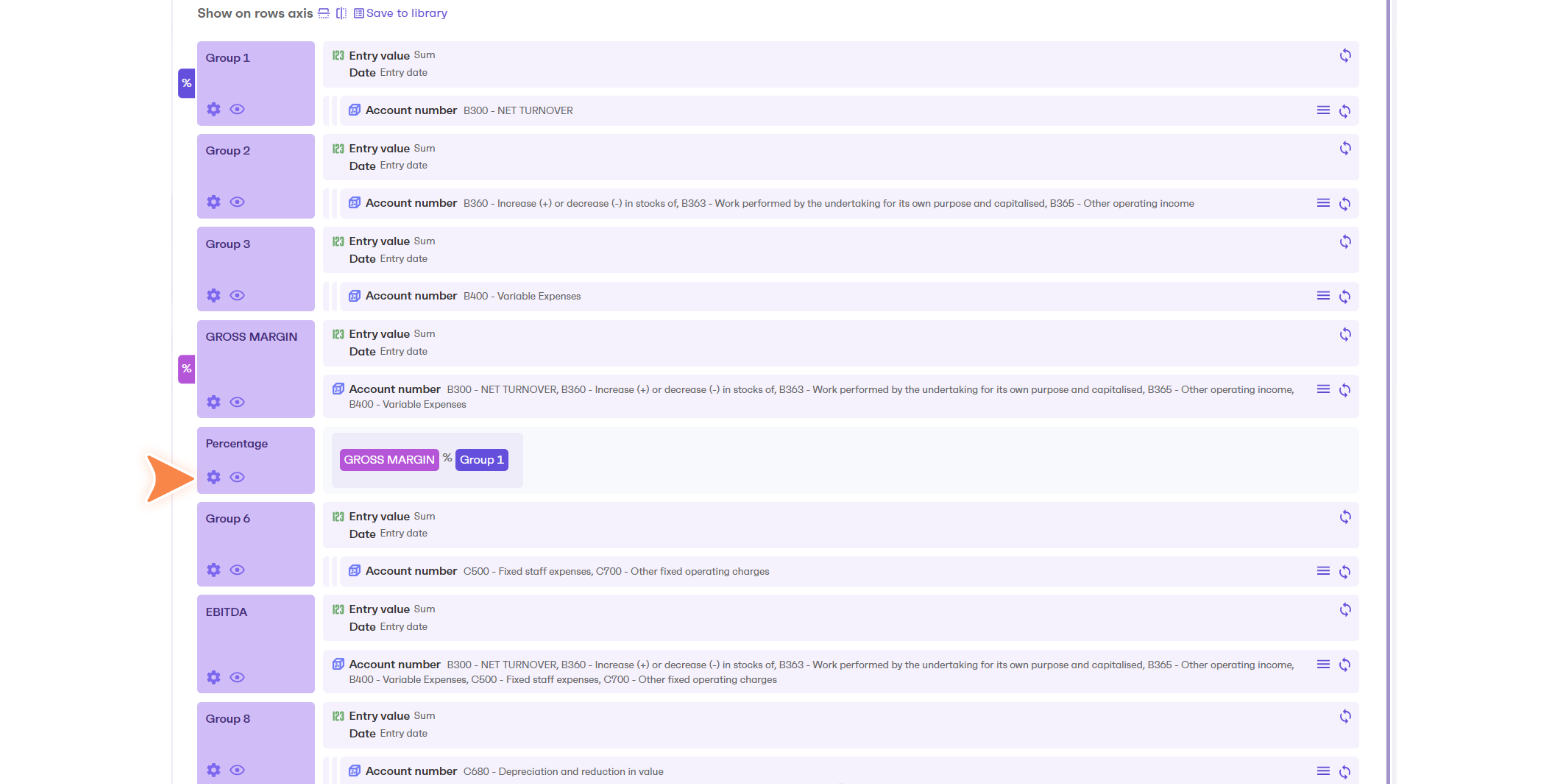Open list menu on B300 - NET TURNOVER row
1568x784 pixels.
coord(1323,110)
